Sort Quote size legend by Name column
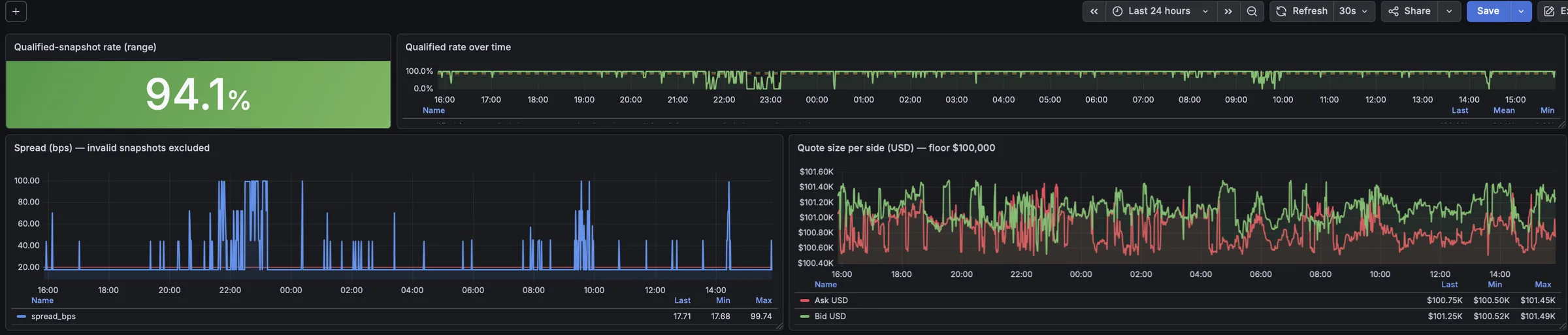Image resolution: width=1568 pixels, height=335 pixels. 826,284
